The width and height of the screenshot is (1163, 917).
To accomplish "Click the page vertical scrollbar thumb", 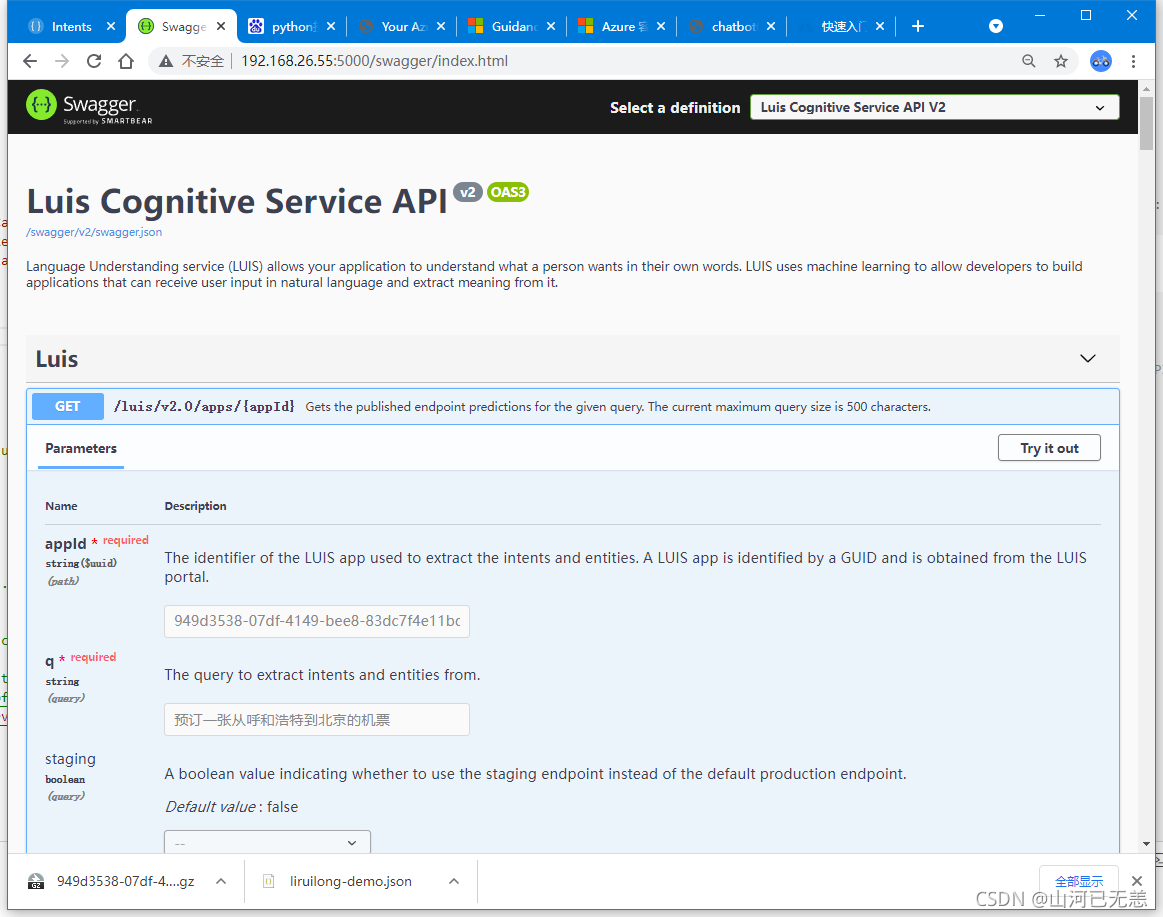I will tap(1147, 123).
